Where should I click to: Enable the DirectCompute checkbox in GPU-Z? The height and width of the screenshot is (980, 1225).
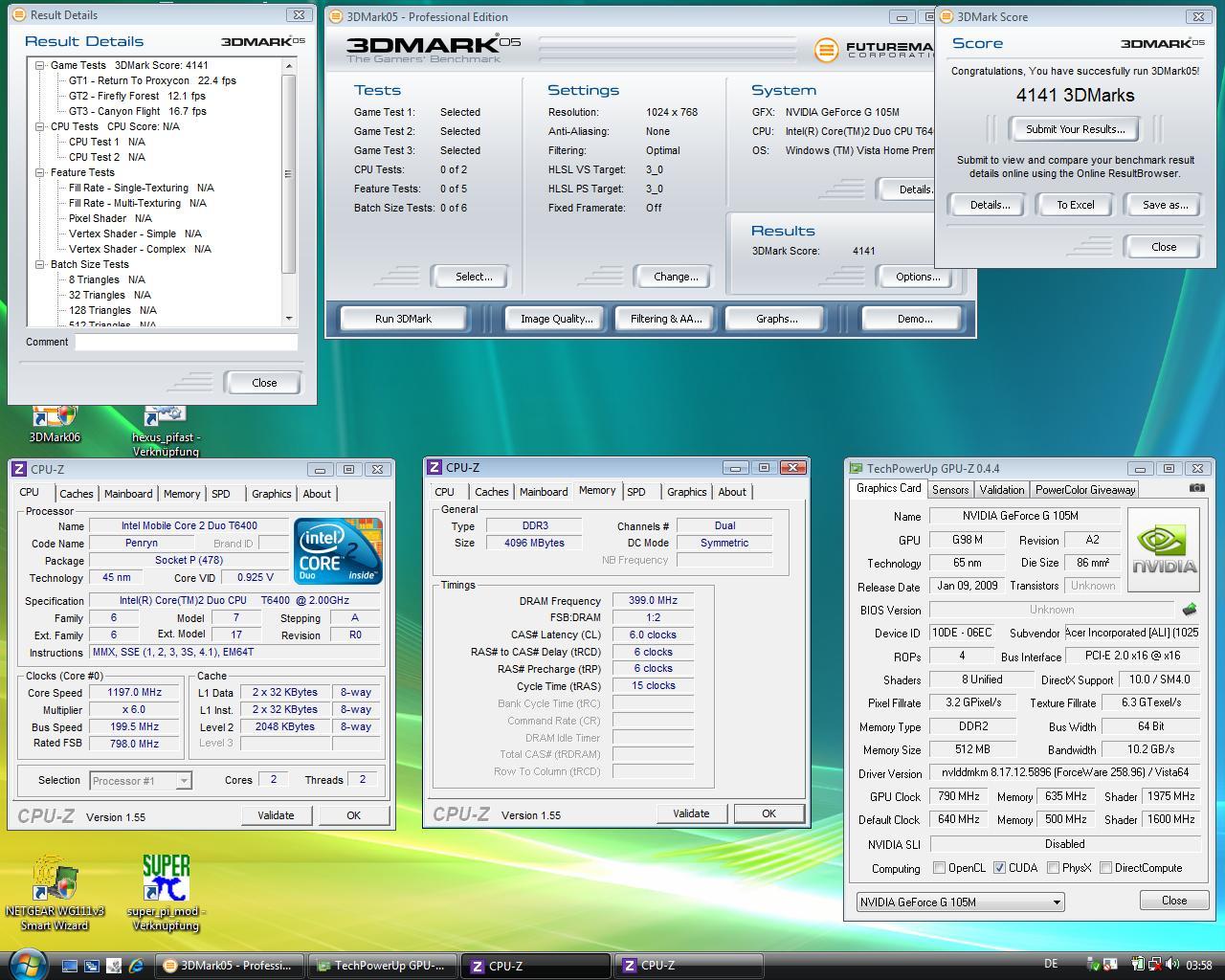[x=1105, y=868]
